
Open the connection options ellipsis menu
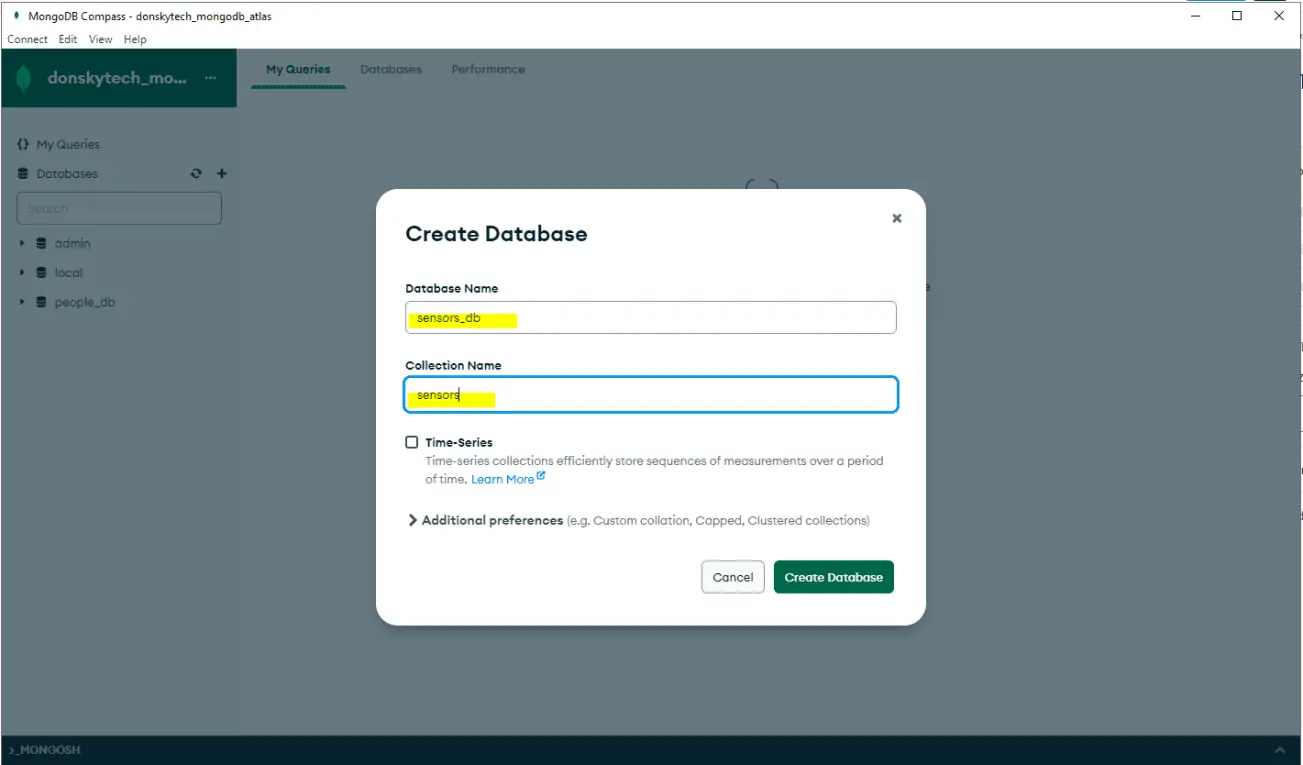click(210, 78)
